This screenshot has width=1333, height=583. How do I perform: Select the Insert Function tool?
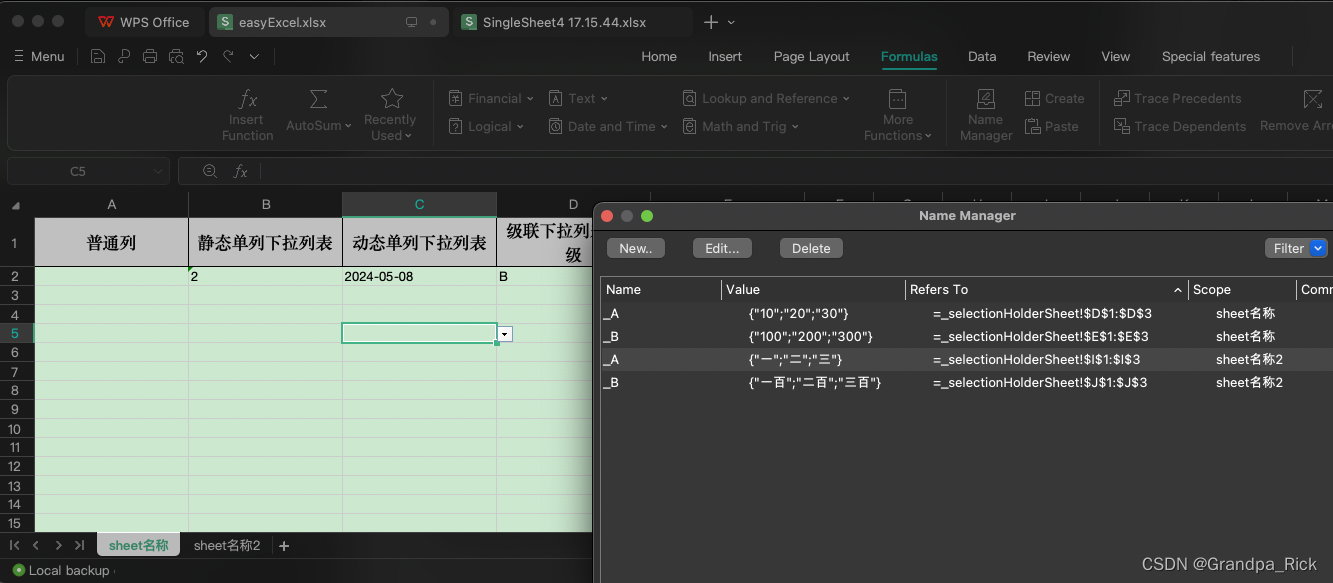tap(247, 113)
